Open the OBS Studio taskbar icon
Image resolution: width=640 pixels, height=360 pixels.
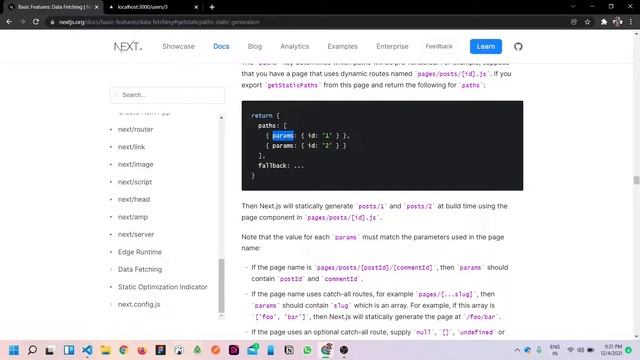[x=344, y=350]
